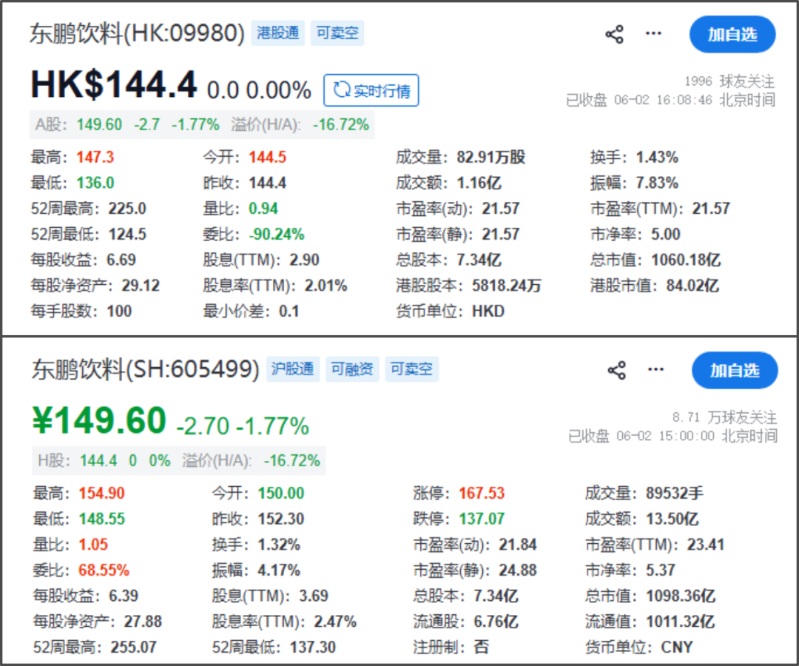Click 今开 value 150.00

point(281,493)
